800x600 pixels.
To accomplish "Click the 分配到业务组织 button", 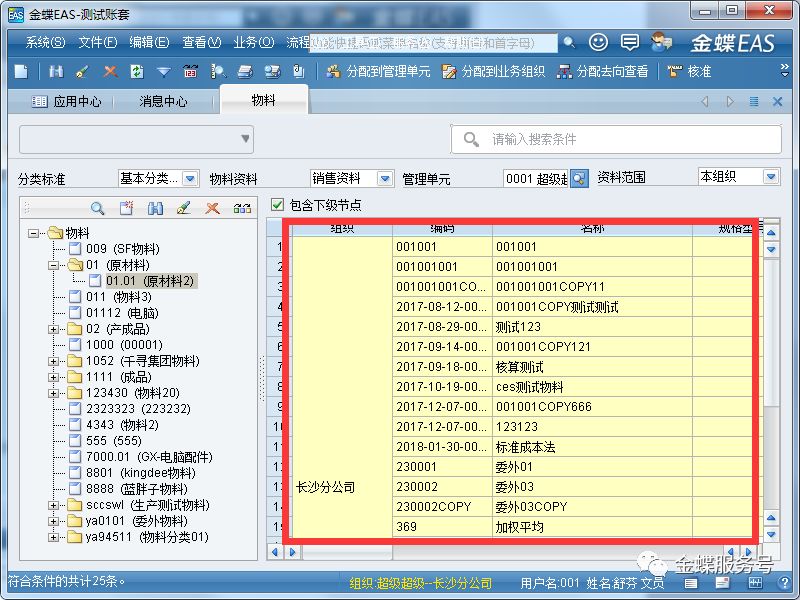I will tap(493, 71).
